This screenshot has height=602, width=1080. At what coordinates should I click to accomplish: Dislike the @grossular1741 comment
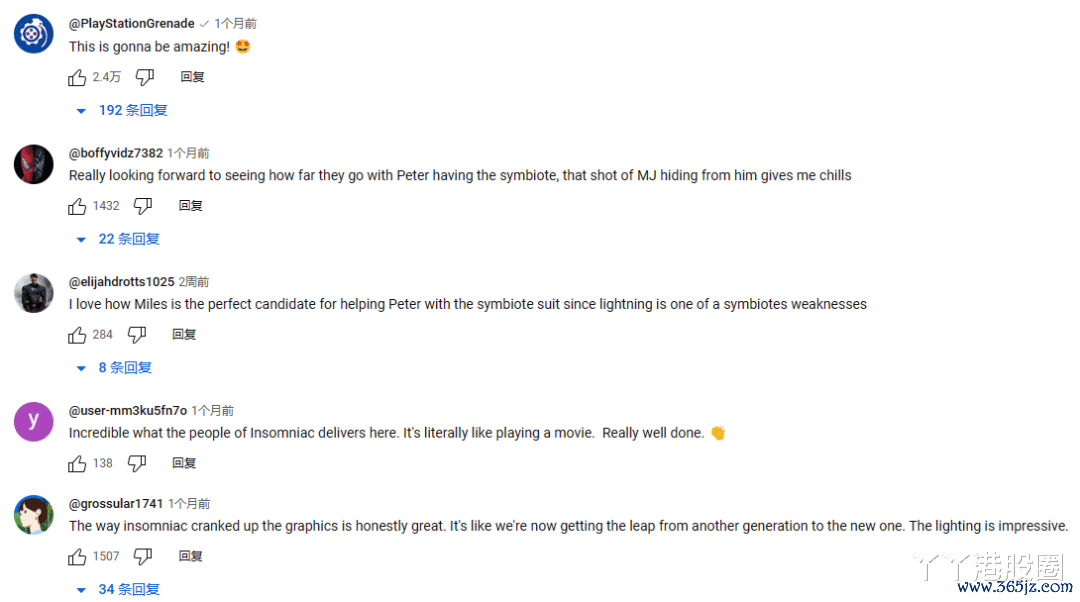pyautogui.click(x=143, y=557)
